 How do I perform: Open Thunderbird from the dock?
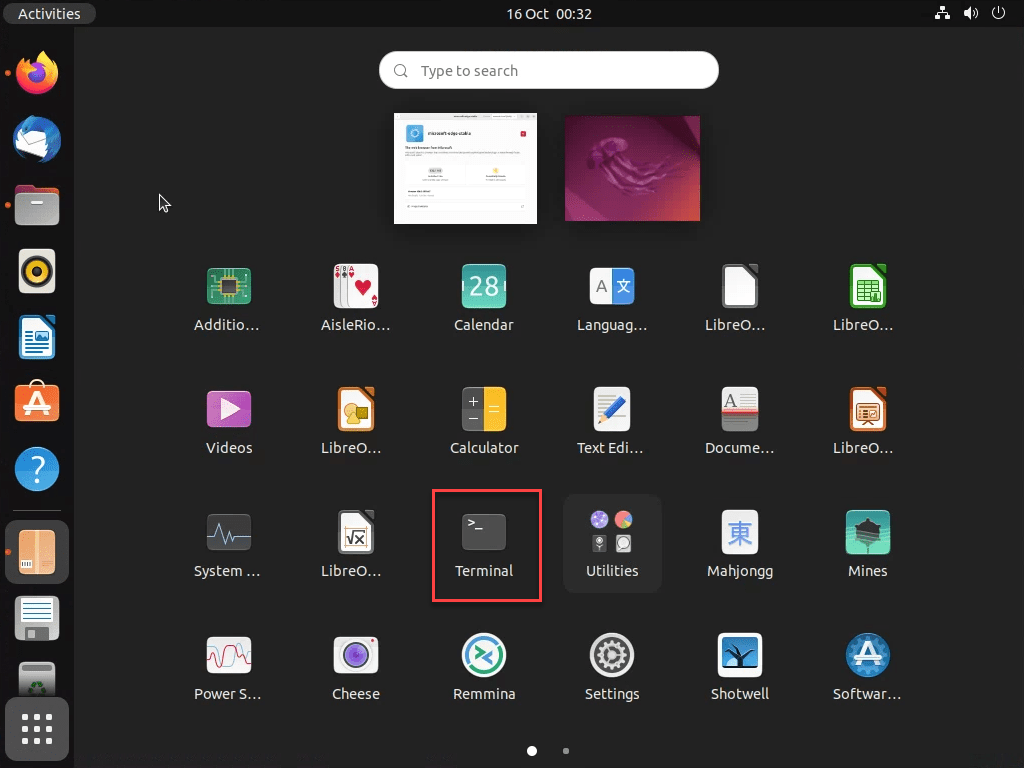click(36, 140)
